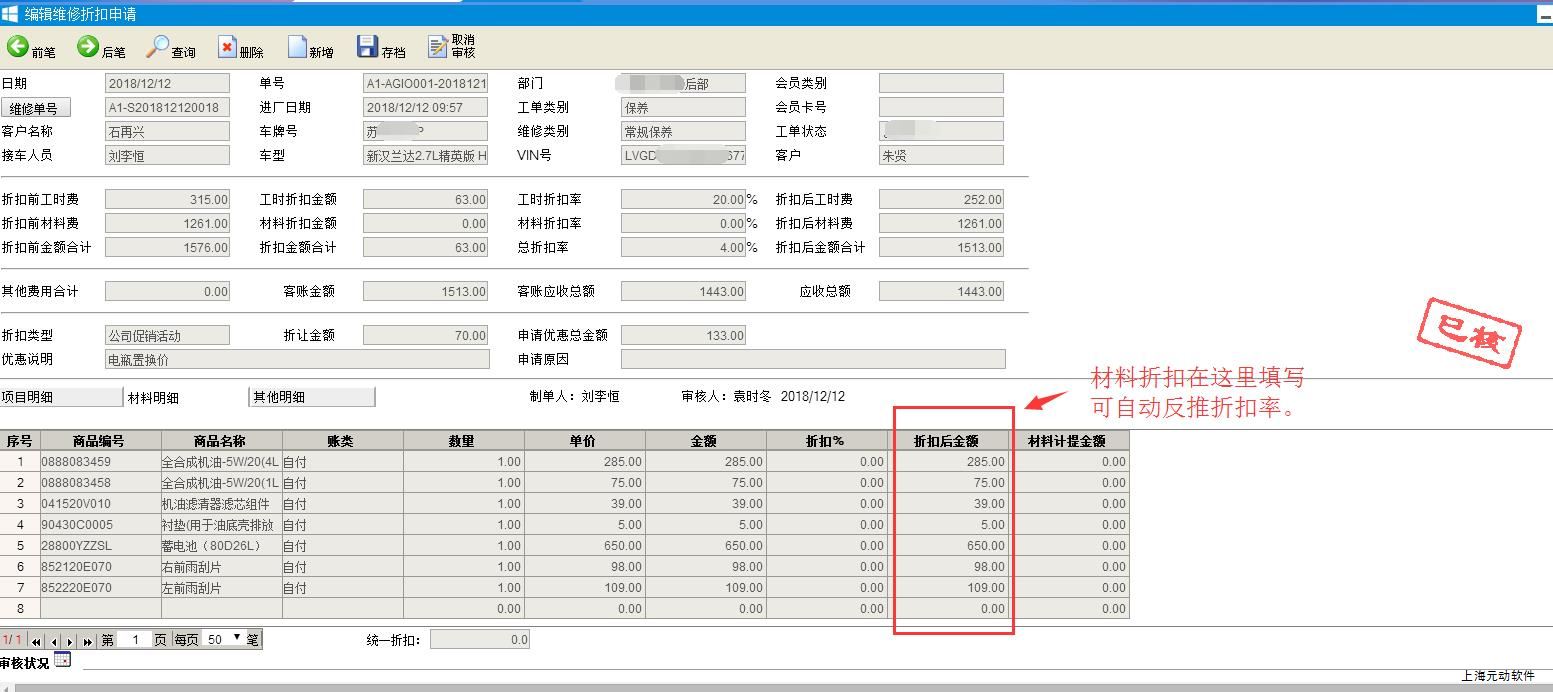Click the page number input field
Screen dimensions: 1553x692
(135, 639)
